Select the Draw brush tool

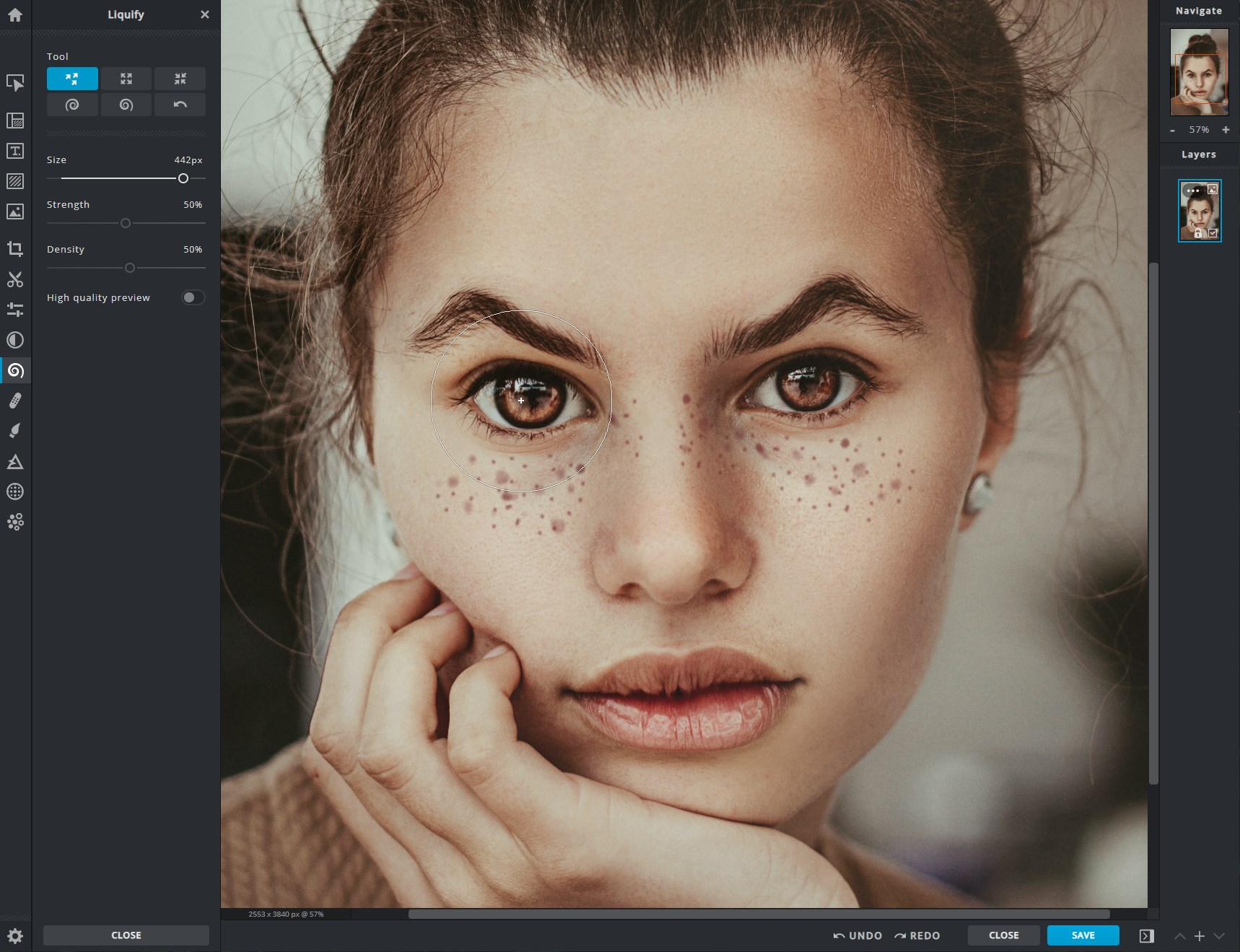pyautogui.click(x=15, y=429)
